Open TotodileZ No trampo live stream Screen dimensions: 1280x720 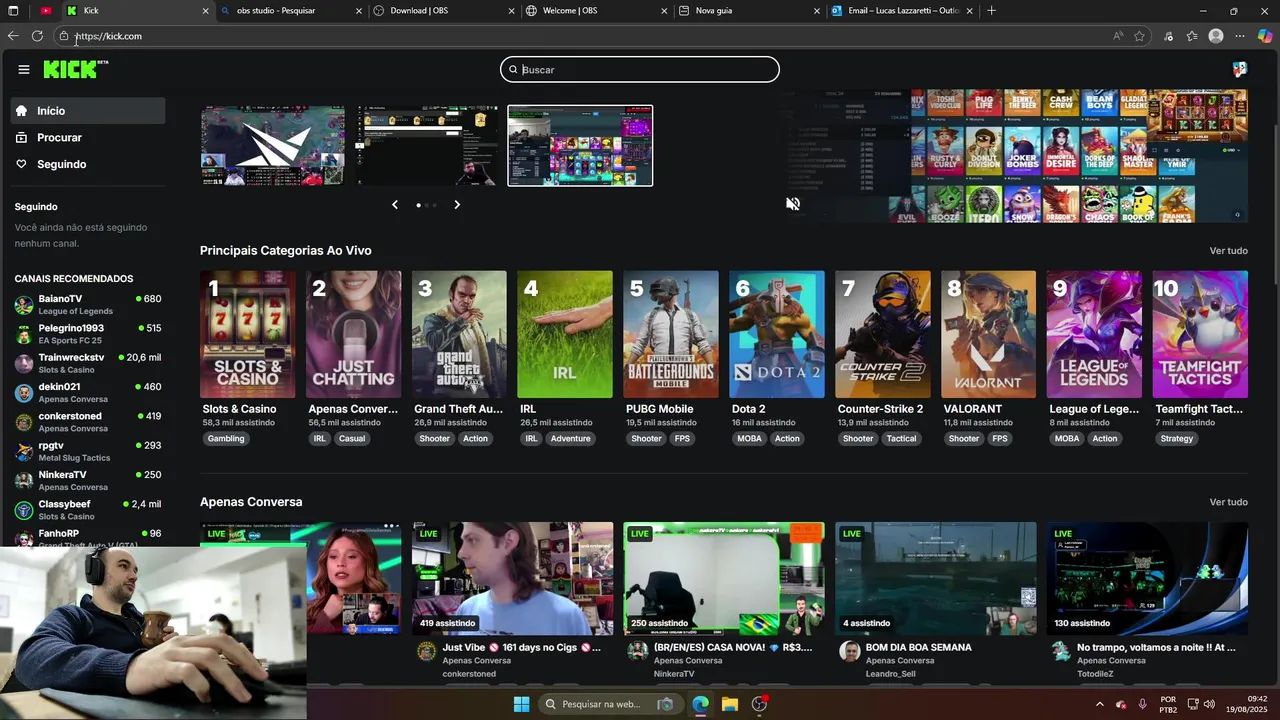point(1147,579)
